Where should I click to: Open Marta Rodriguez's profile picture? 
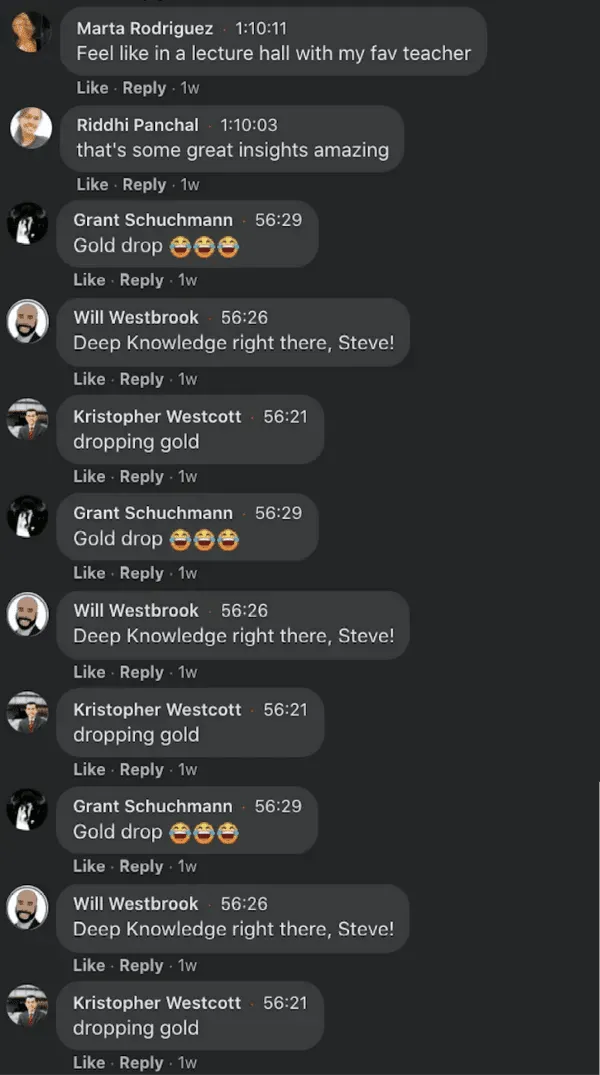coord(31,32)
